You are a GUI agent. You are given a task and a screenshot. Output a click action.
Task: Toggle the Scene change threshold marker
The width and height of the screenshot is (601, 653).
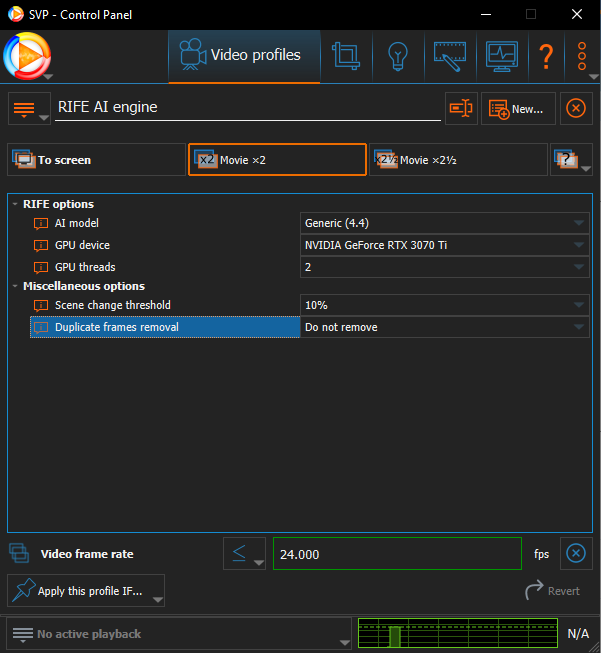(x=41, y=305)
